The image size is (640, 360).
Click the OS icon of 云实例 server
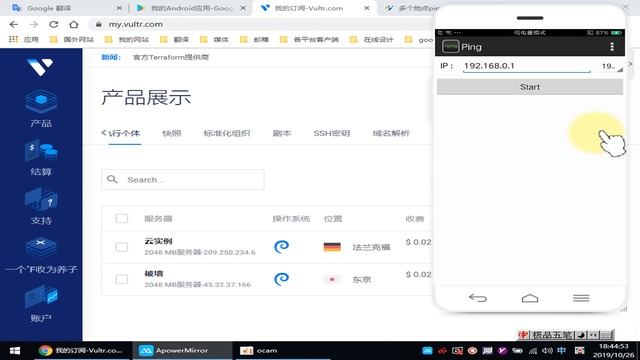(x=281, y=247)
